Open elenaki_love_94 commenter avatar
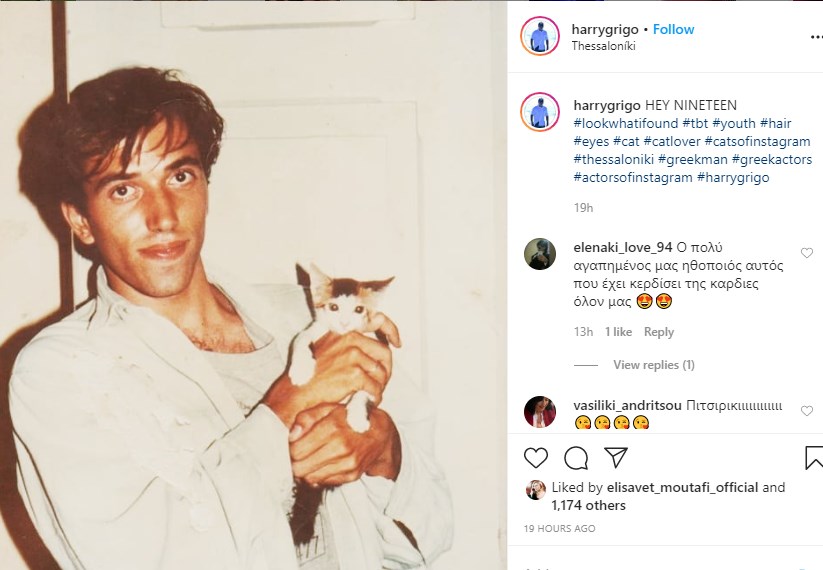Viewport: 823px width, 570px height. point(540,254)
